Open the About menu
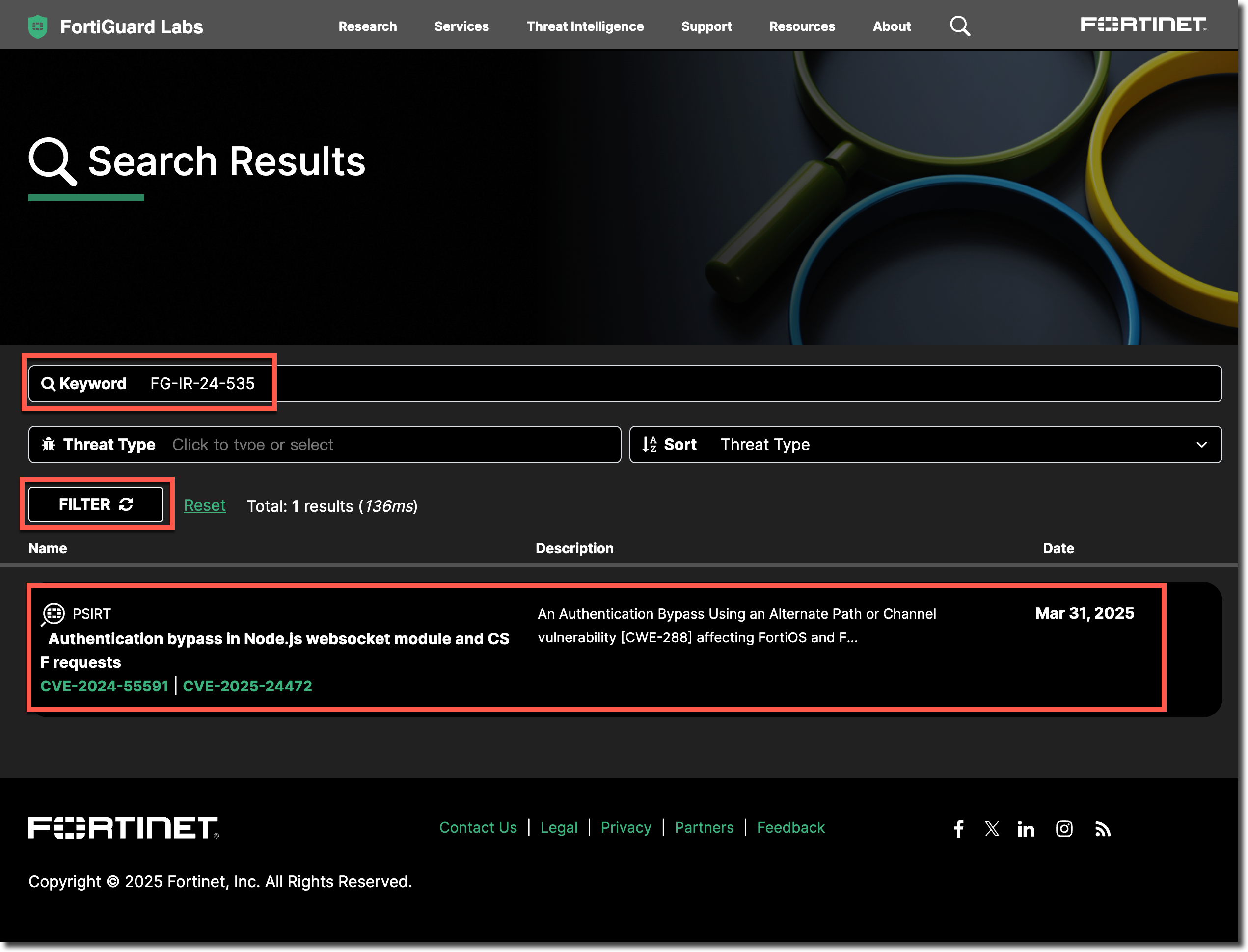Screen dimensions: 1248x952 tap(892, 26)
